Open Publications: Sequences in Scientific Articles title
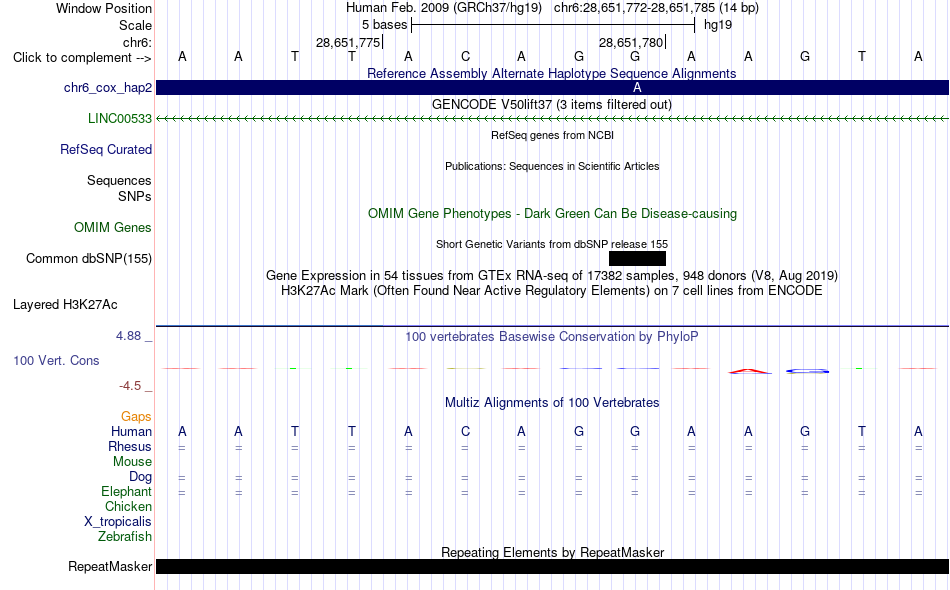The width and height of the screenshot is (950, 590). coord(552,166)
